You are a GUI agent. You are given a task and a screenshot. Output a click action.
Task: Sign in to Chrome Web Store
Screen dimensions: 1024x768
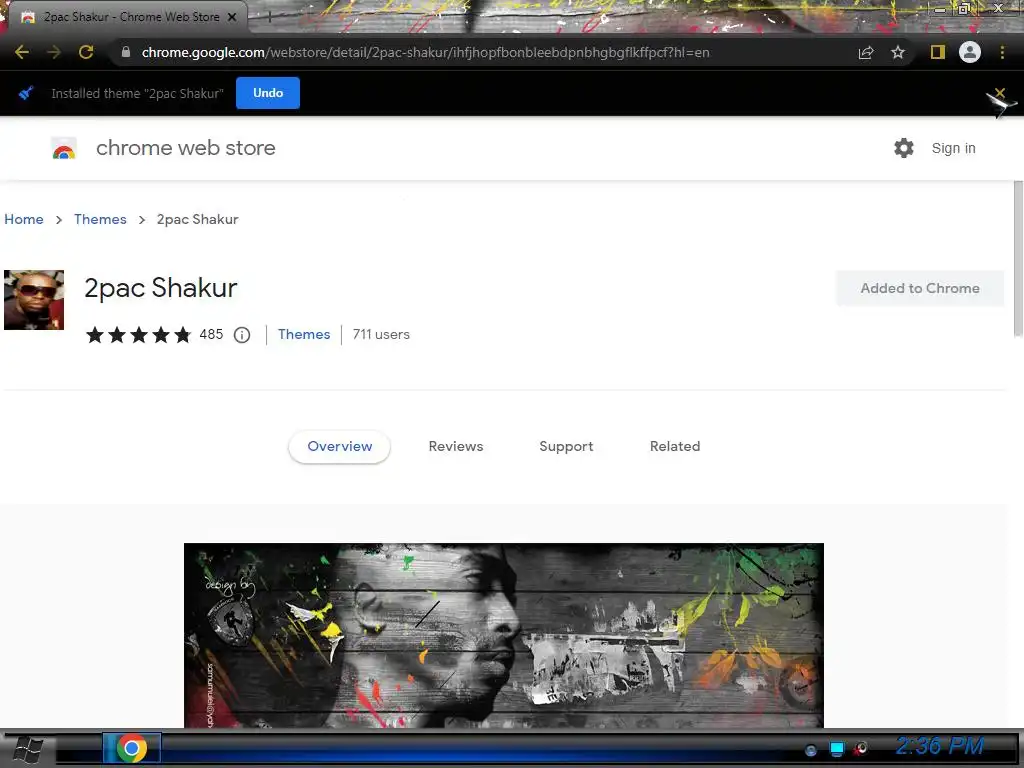(x=953, y=148)
